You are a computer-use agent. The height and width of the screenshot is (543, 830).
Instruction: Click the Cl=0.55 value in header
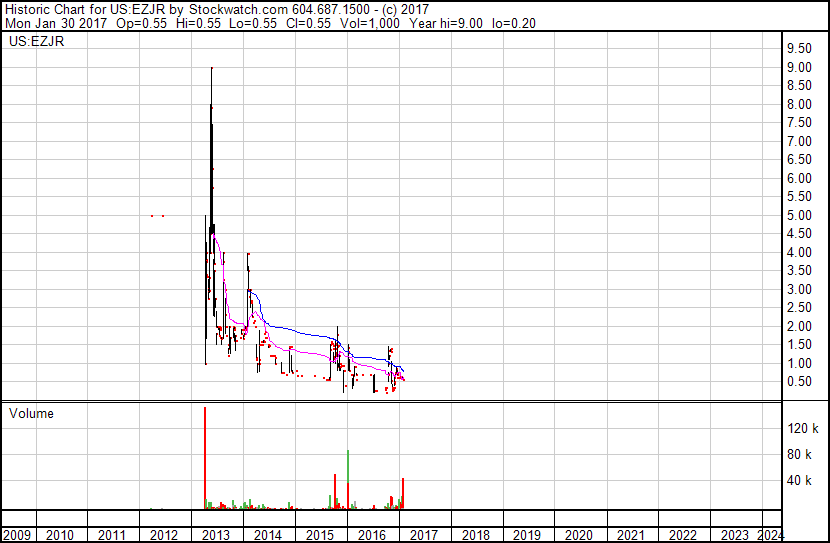pos(309,23)
